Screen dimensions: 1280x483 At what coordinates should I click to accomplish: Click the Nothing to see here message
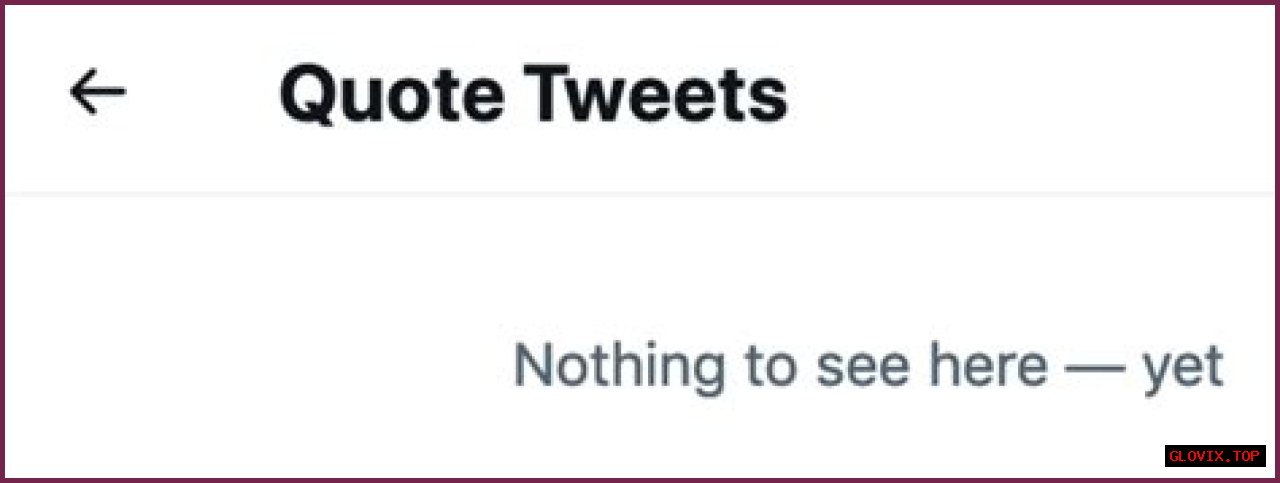(x=867, y=365)
